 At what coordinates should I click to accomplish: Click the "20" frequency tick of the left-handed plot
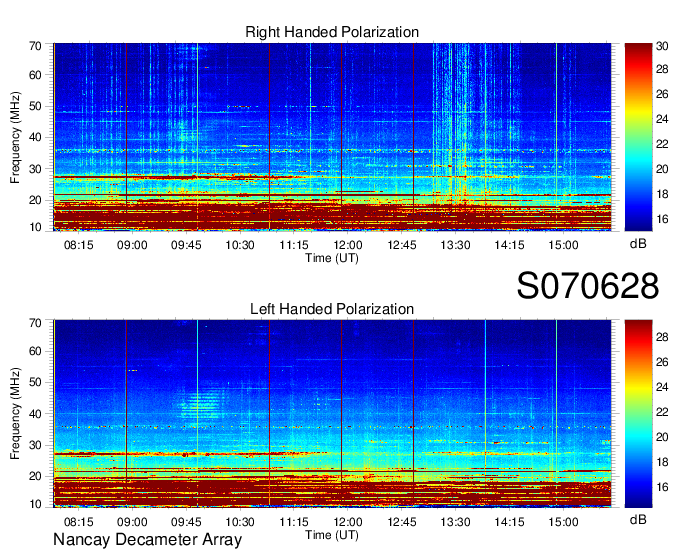click(x=35, y=476)
